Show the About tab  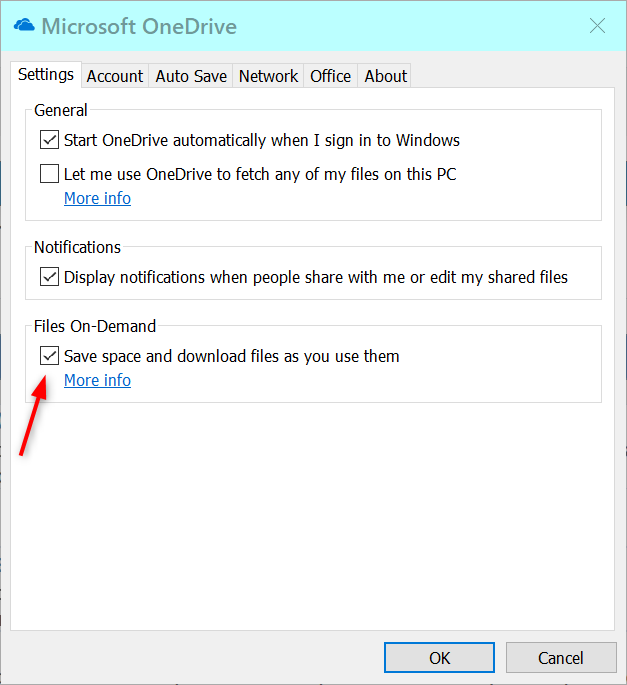coord(385,76)
